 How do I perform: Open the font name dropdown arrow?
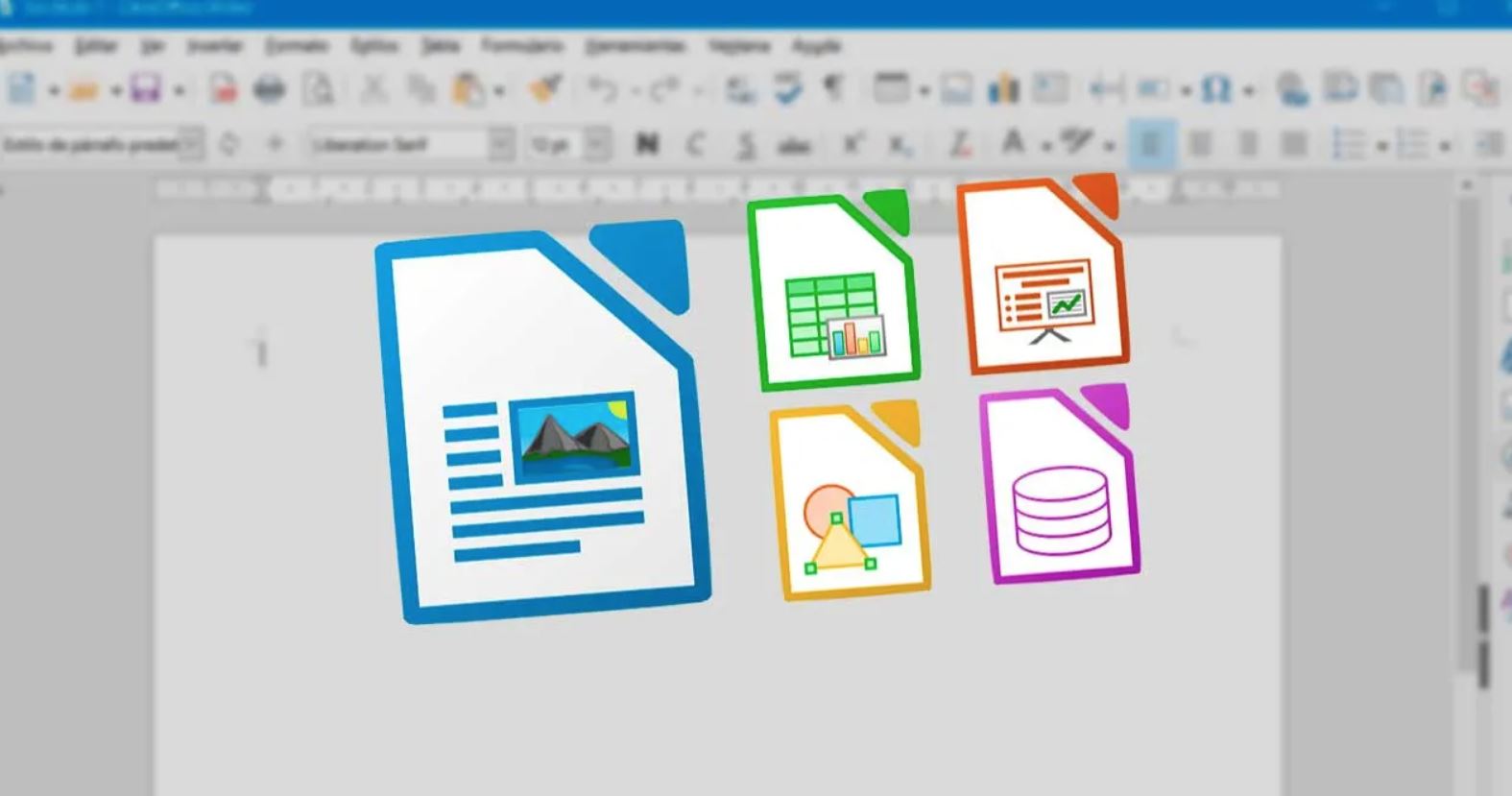(x=500, y=144)
